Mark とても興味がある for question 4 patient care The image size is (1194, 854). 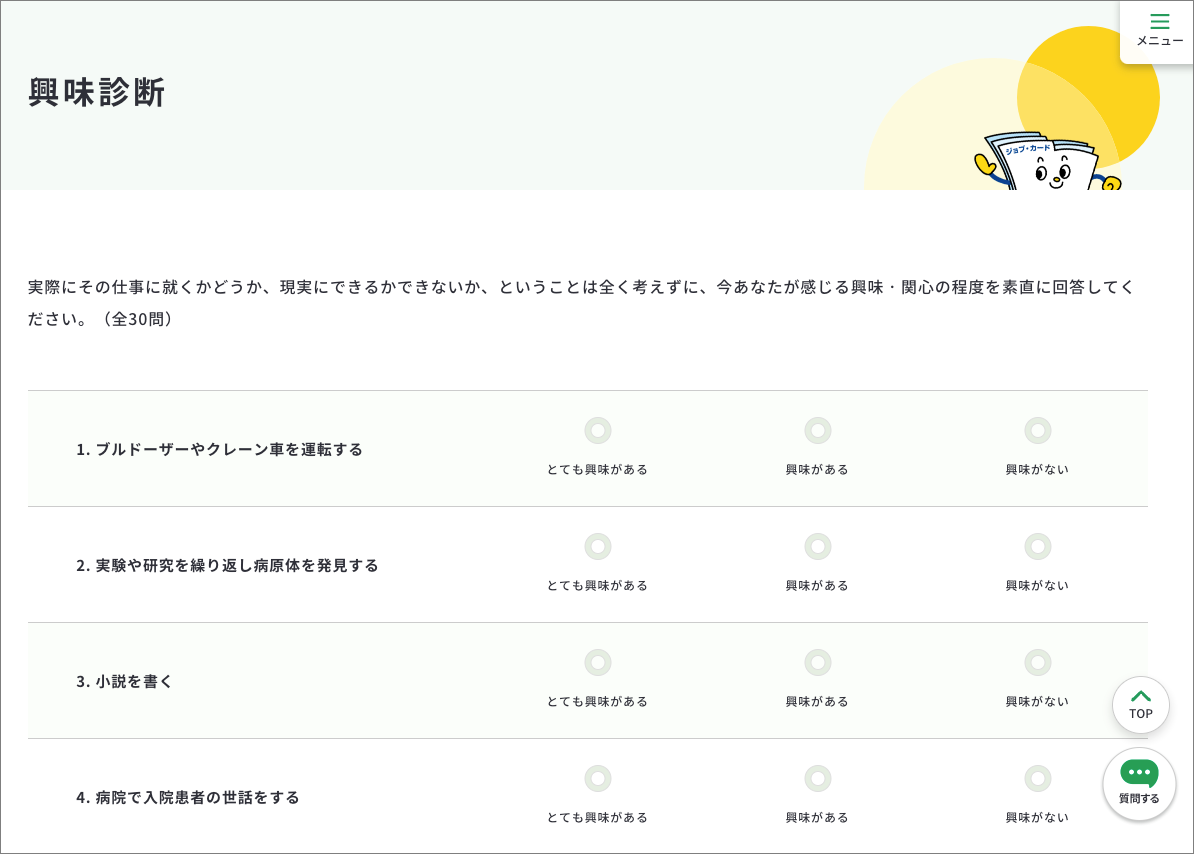pos(597,779)
